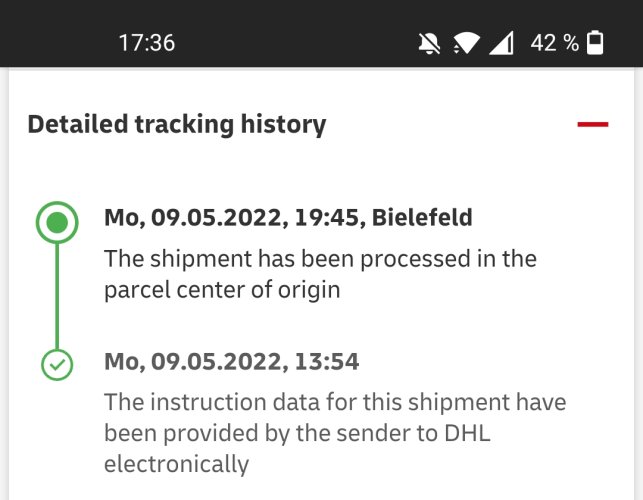643x500 pixels.
Task: Tap the Wi-Fi status icon
Action: point(464,43)
